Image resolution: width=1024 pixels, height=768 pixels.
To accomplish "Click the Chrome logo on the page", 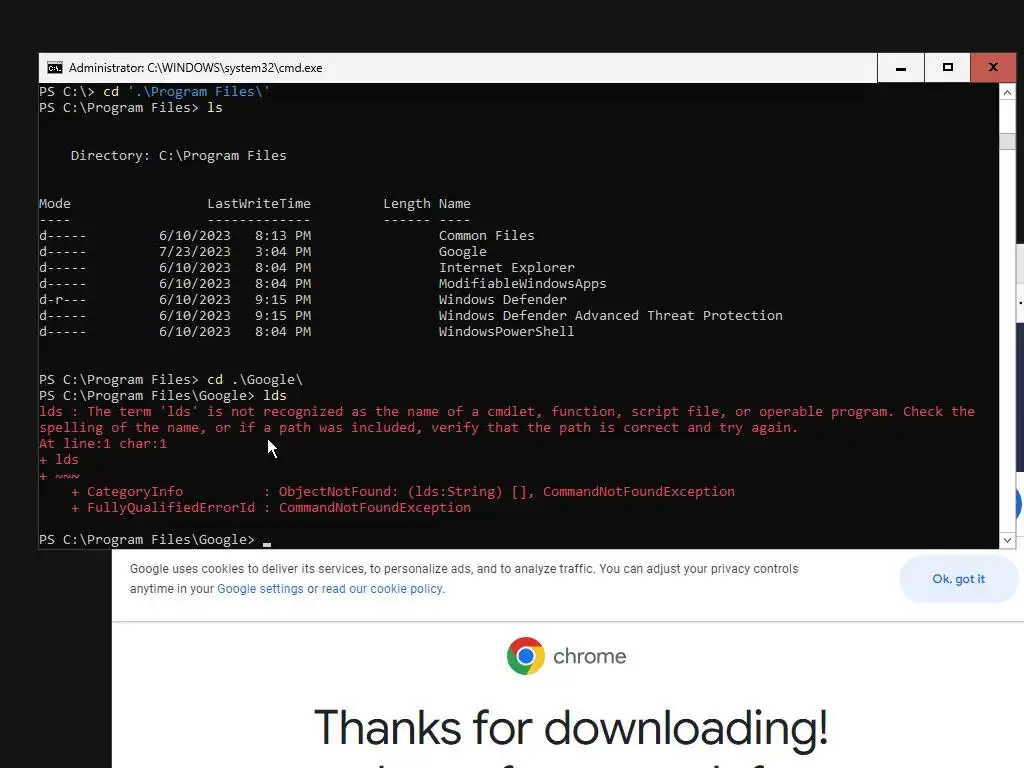I will (x=526, y=656).
